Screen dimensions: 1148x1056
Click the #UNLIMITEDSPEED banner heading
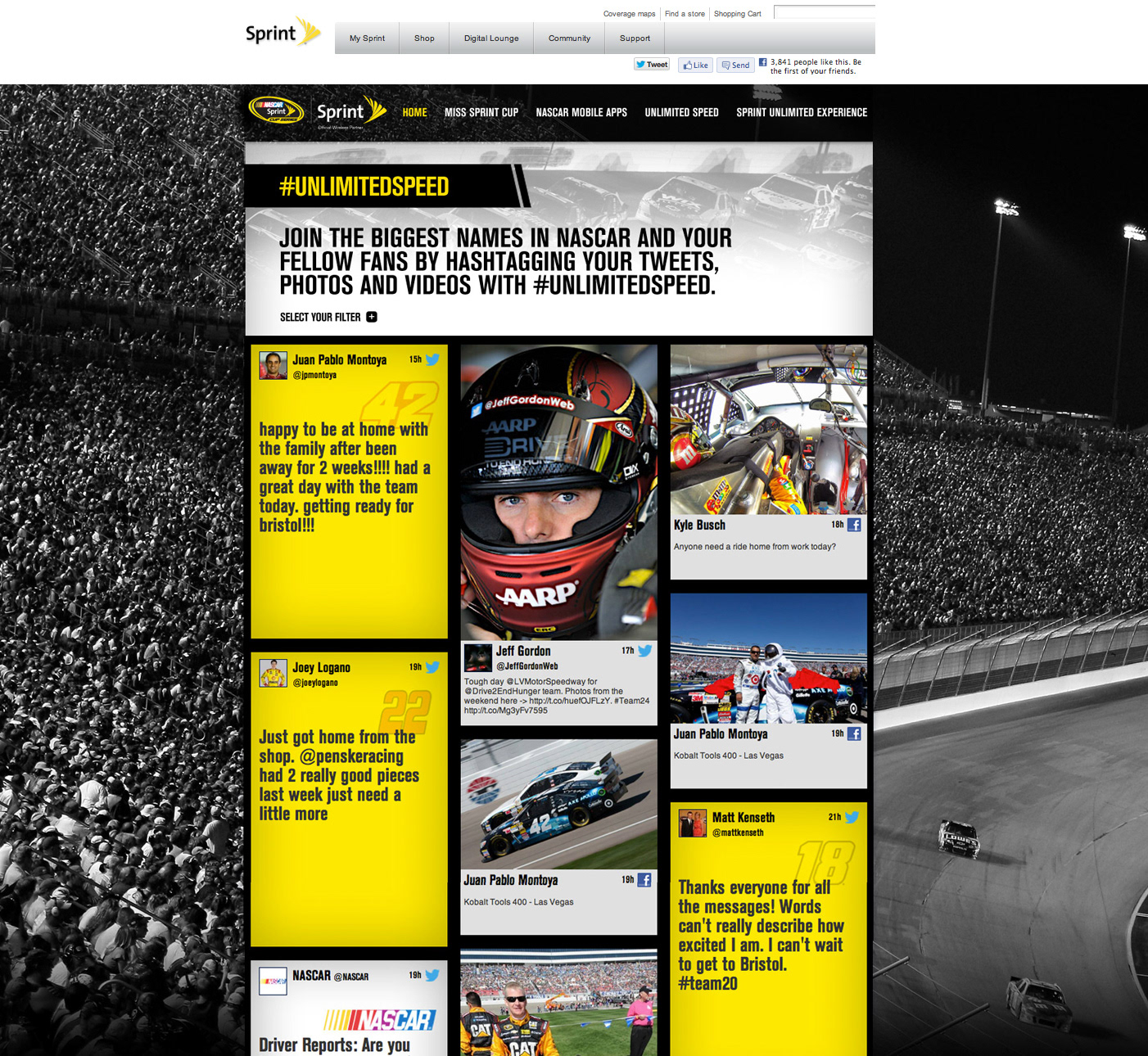(364, 187)
